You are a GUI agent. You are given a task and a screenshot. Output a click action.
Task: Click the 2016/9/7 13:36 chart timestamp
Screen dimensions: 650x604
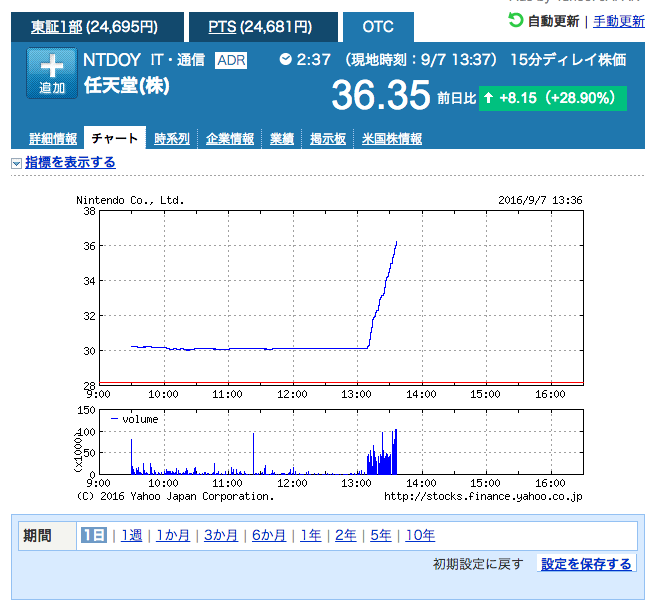click(x=540, y=200)
